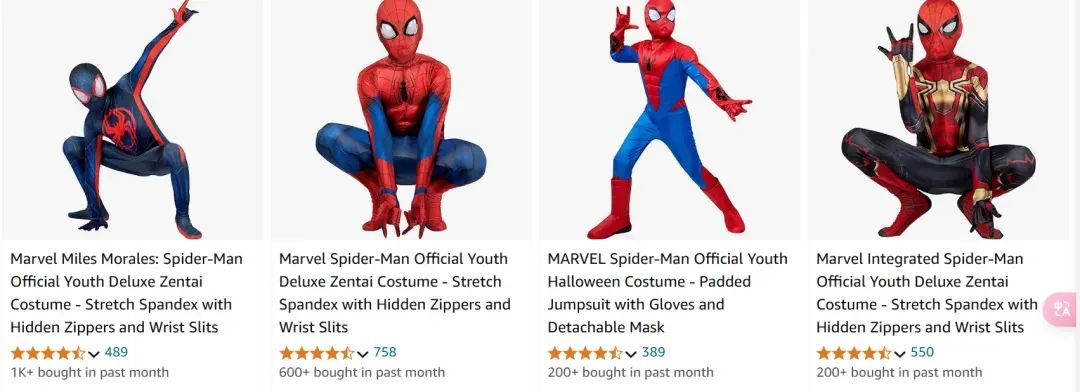Viewport: 1080px width, 392px height.
Task: Expand rating dropdown next to 550 reviews
Action: pyautogui.click(x=900, y=353)
